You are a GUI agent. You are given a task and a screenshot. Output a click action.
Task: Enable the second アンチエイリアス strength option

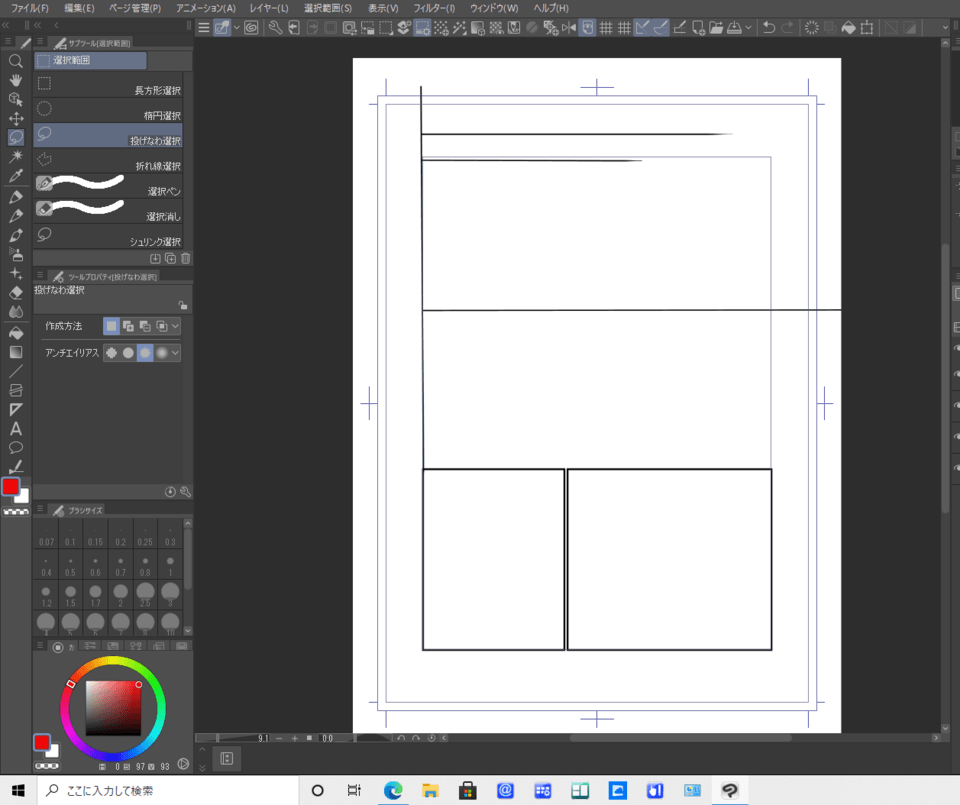coord(128,352)
